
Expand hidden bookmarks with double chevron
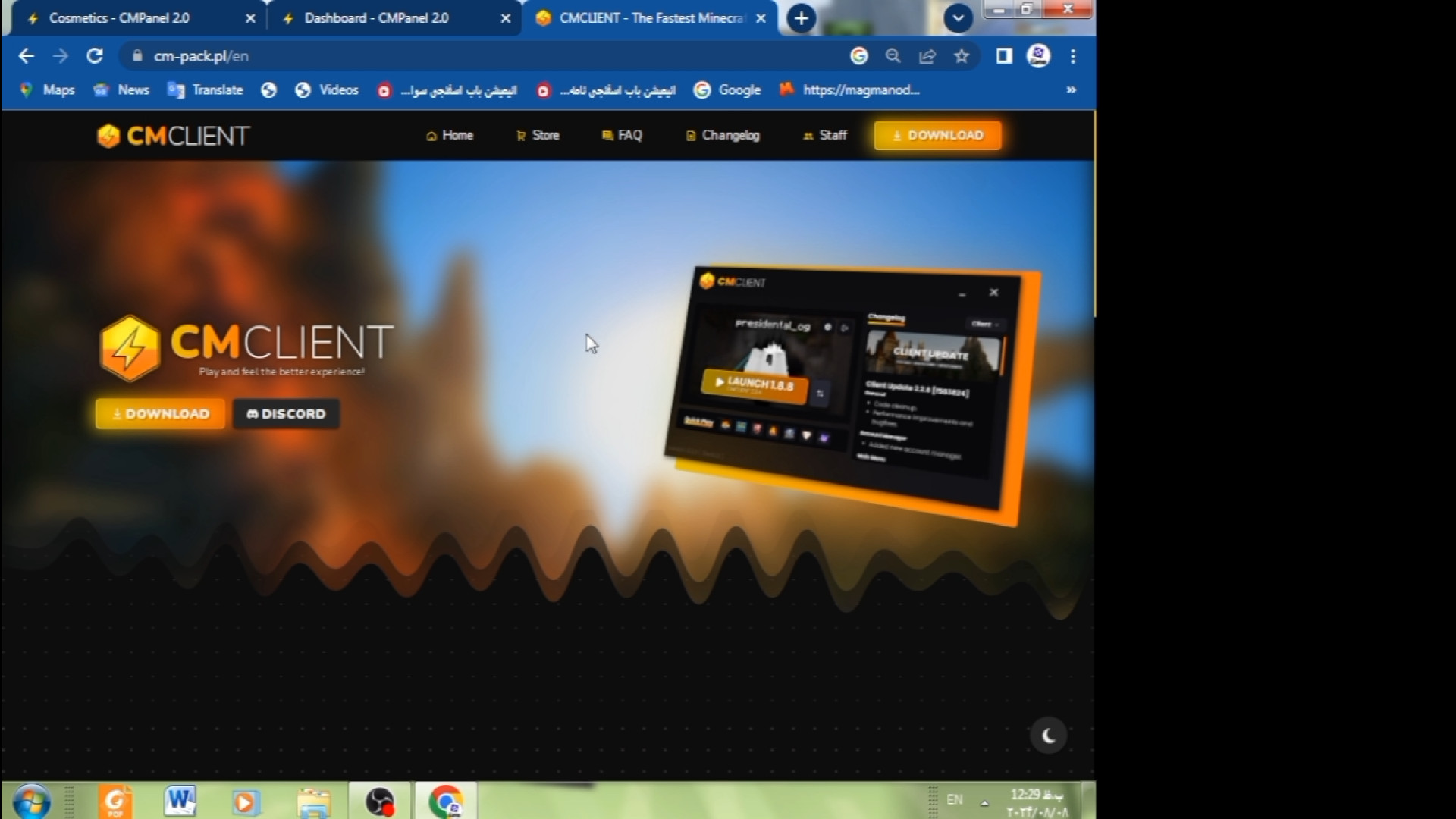point(1071,90)
